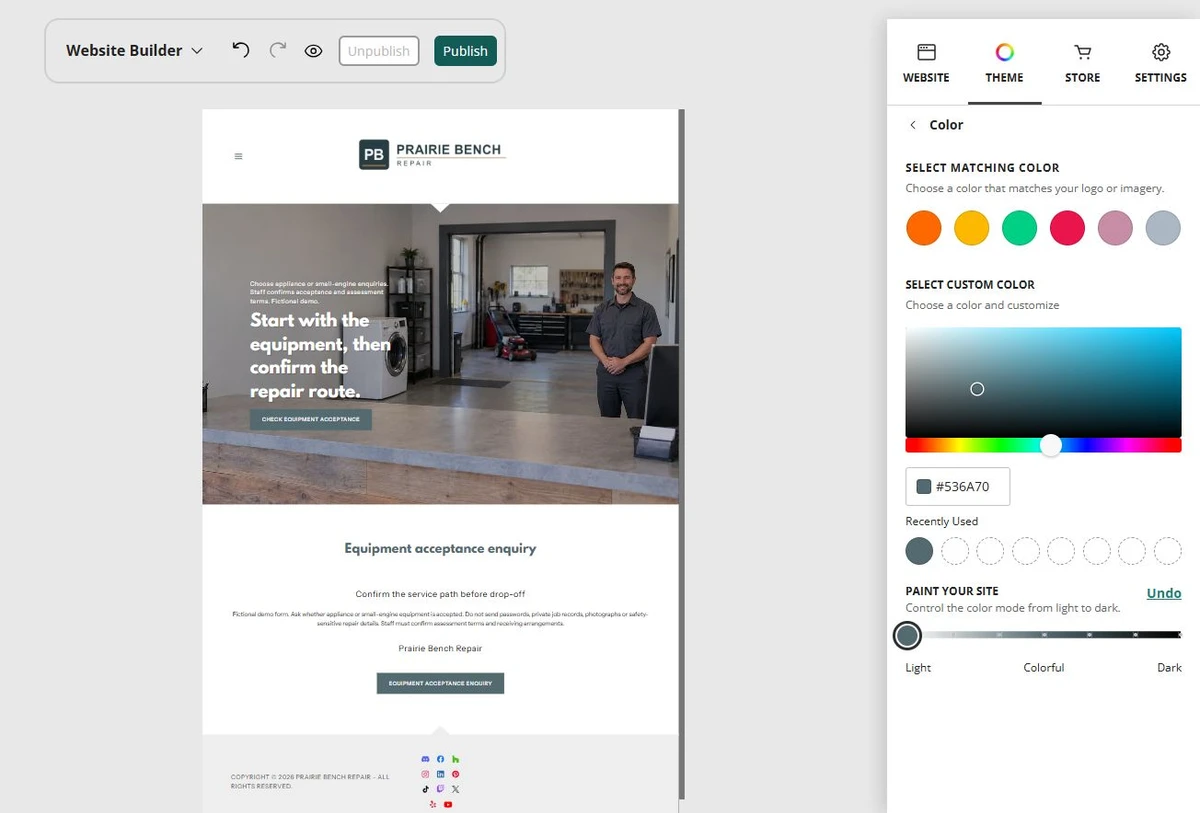Click the redo arrow in the top toolbar
Screen dimensions: 1200x813
278,50
